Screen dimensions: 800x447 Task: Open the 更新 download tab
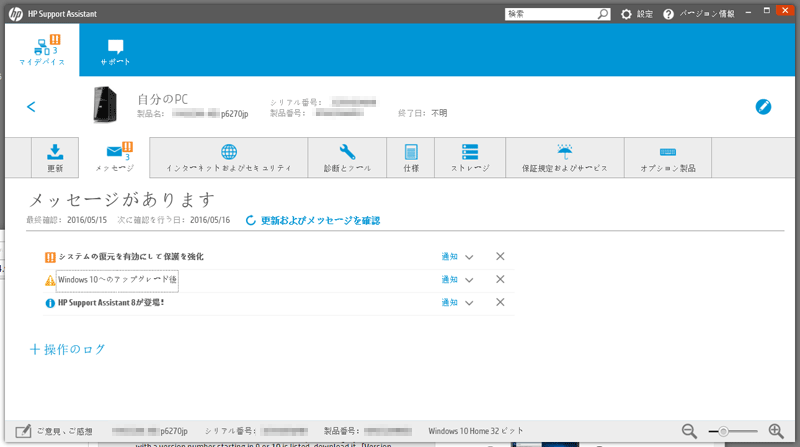tap(55, 158)
